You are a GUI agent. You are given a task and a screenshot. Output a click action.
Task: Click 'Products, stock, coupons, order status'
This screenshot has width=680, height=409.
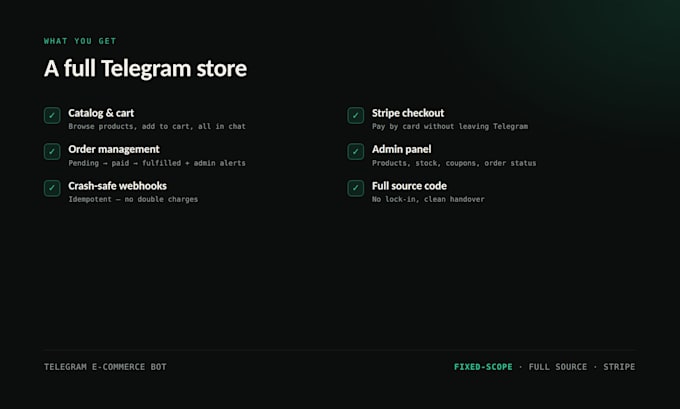point(454,163)
